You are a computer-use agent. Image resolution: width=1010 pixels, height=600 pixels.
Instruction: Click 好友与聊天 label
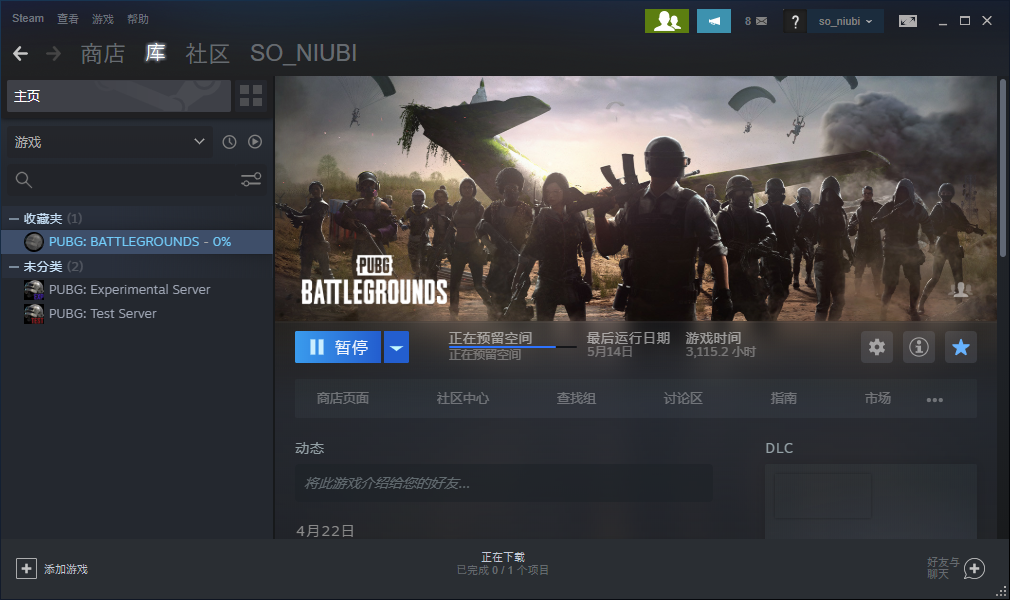coord(943,568)
